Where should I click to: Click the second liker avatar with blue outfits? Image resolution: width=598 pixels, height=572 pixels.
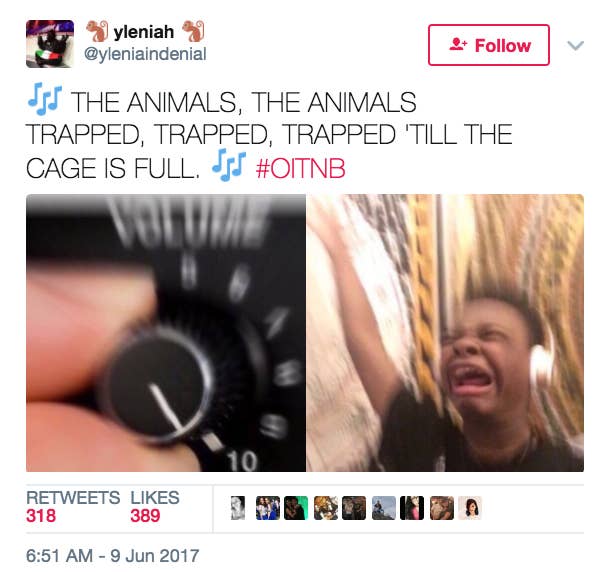tap(268, 508)
